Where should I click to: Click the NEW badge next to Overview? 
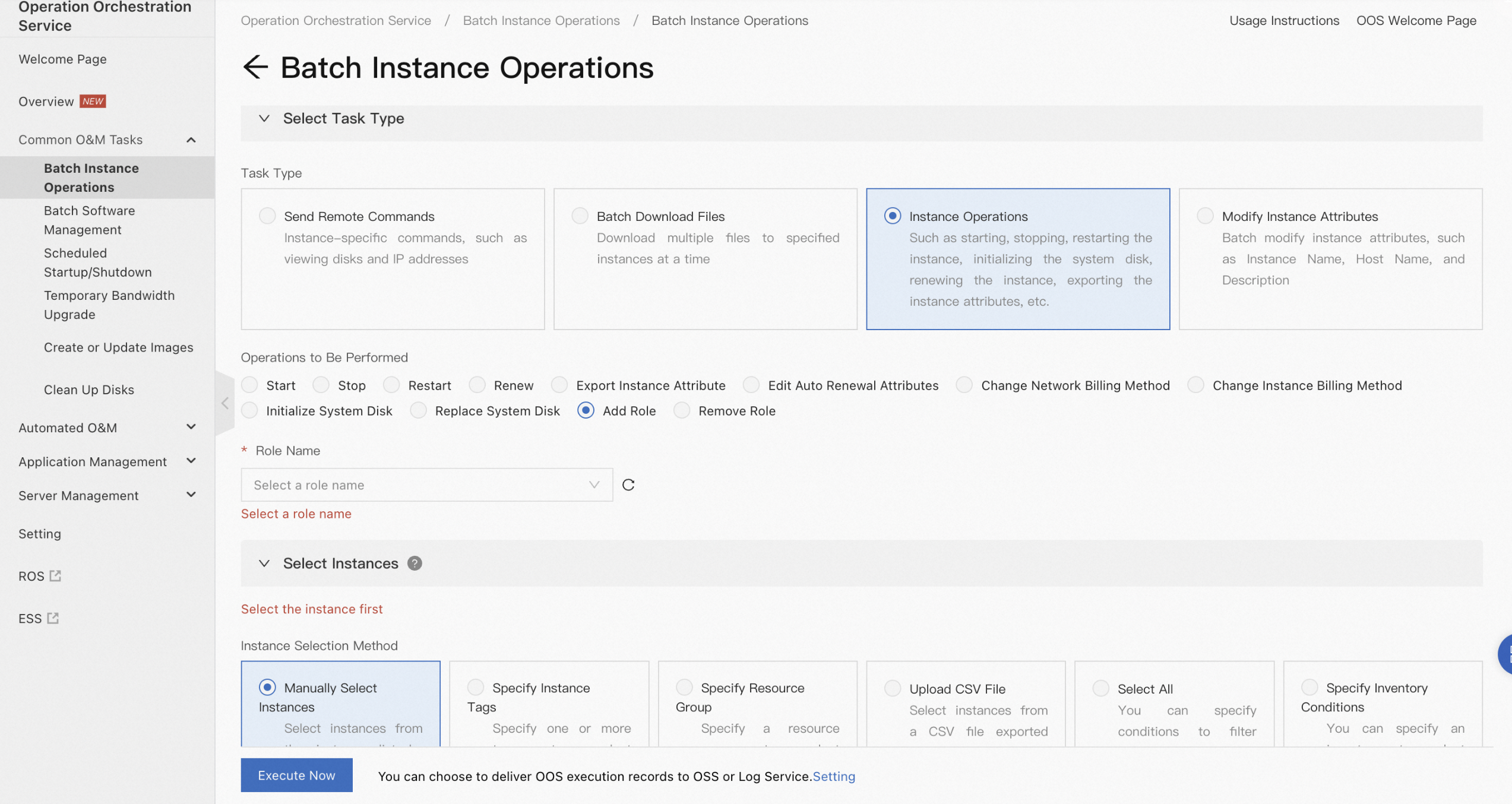93,102
